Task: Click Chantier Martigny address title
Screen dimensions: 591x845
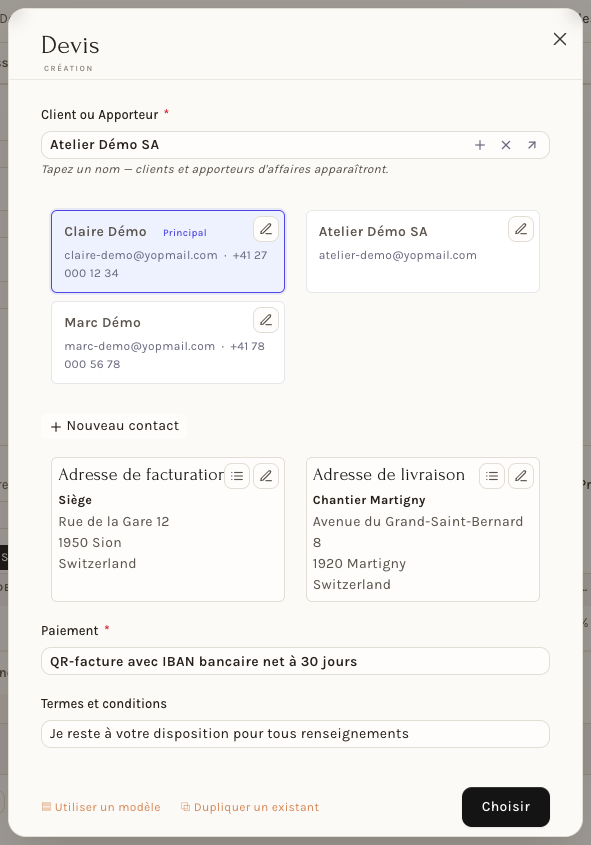Action: [x=369, y=500]
